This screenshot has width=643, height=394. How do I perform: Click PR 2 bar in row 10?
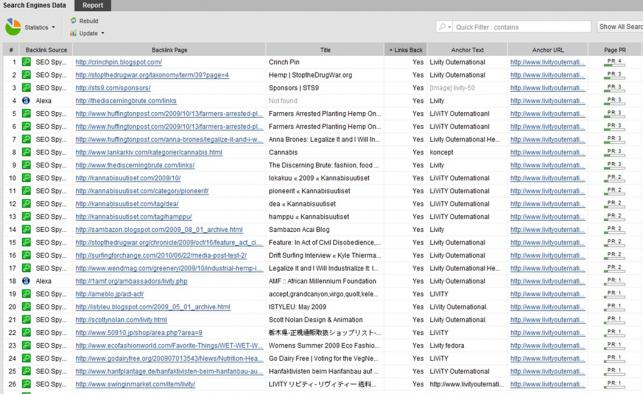(x=614, y=178)
